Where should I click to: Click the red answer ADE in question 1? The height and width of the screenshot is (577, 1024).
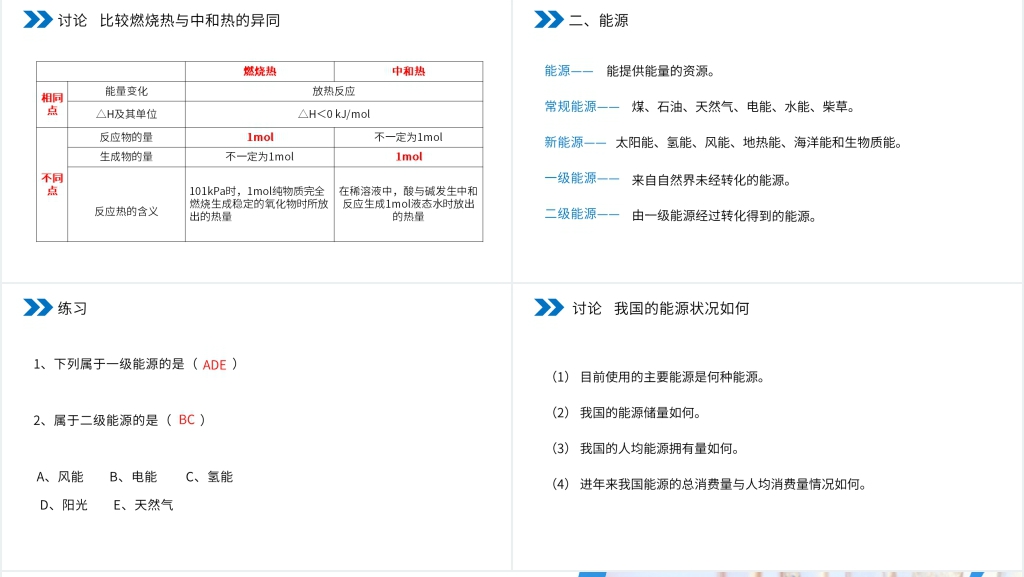click(x=214, y=365)
